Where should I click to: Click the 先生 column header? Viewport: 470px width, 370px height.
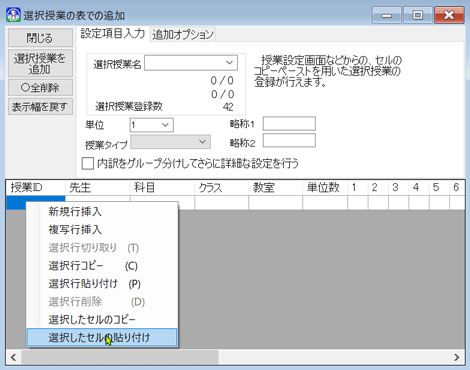pos(97,188)
